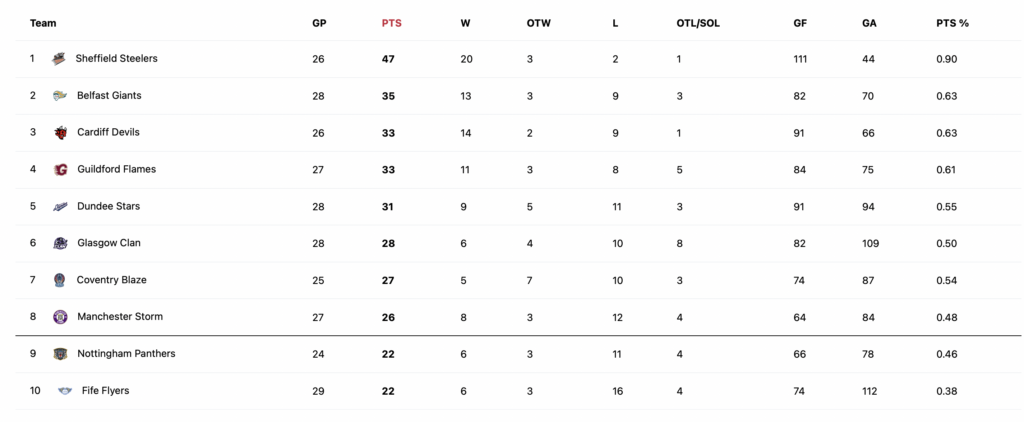The image size is (1024, 422).
Task: Sort standings by OTL/SOL column header
Action: [x=698, y=23]
